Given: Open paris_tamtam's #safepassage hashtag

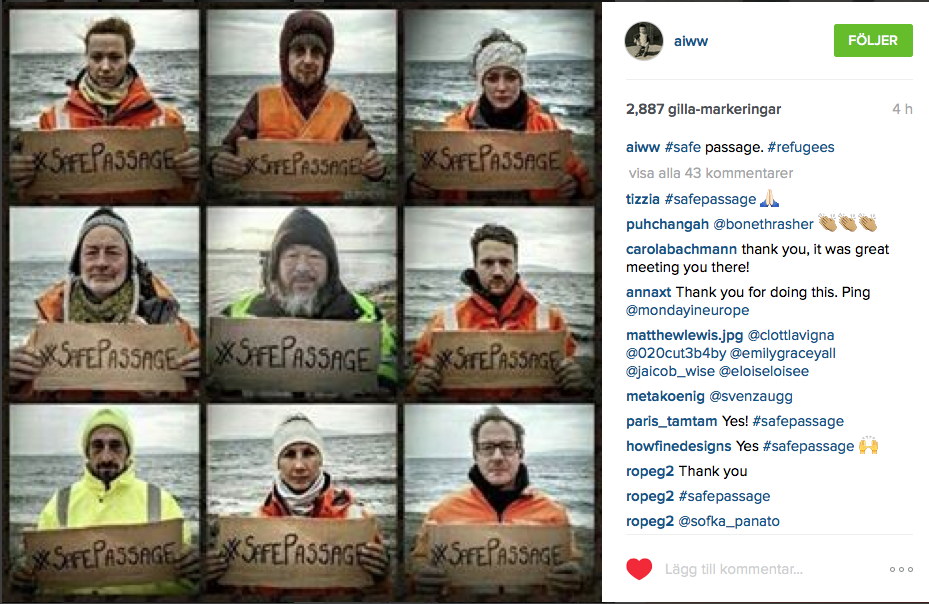Looking at the screenshot, I should coord(798,421).
